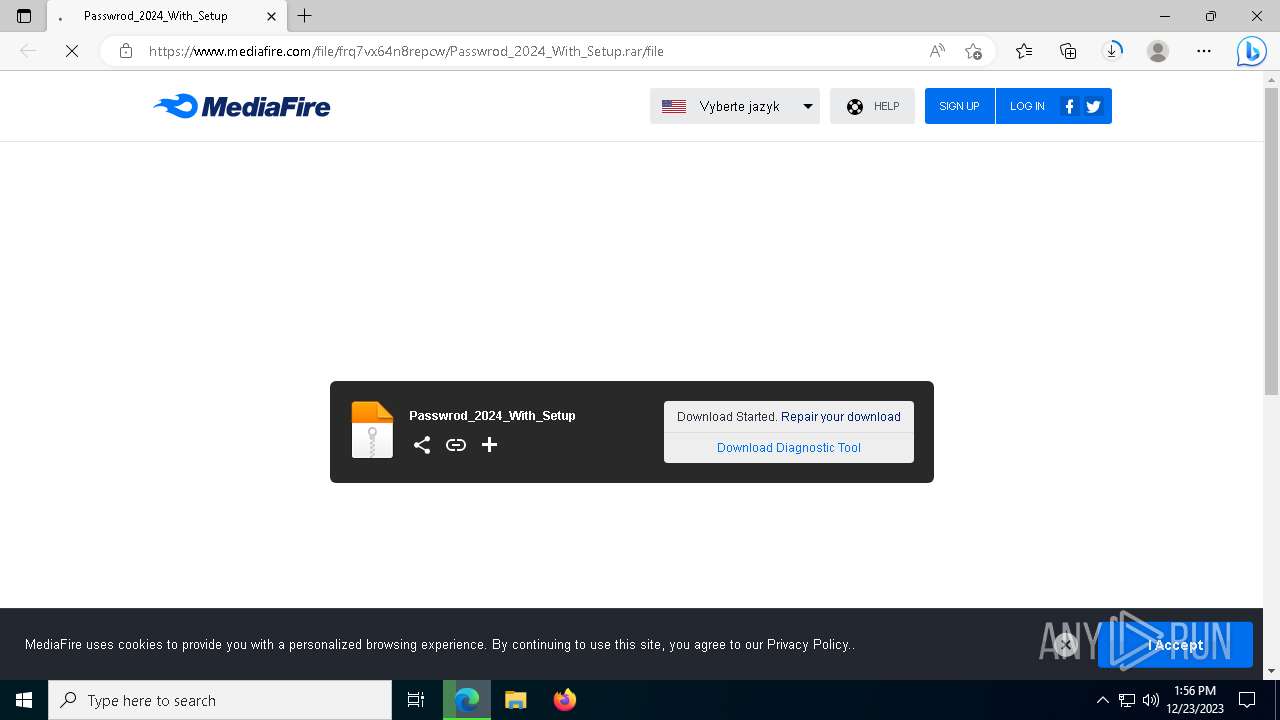This screenshot has width=1280, height=720.
Task: Open the browser profile icon
Action: (1158, 51)
